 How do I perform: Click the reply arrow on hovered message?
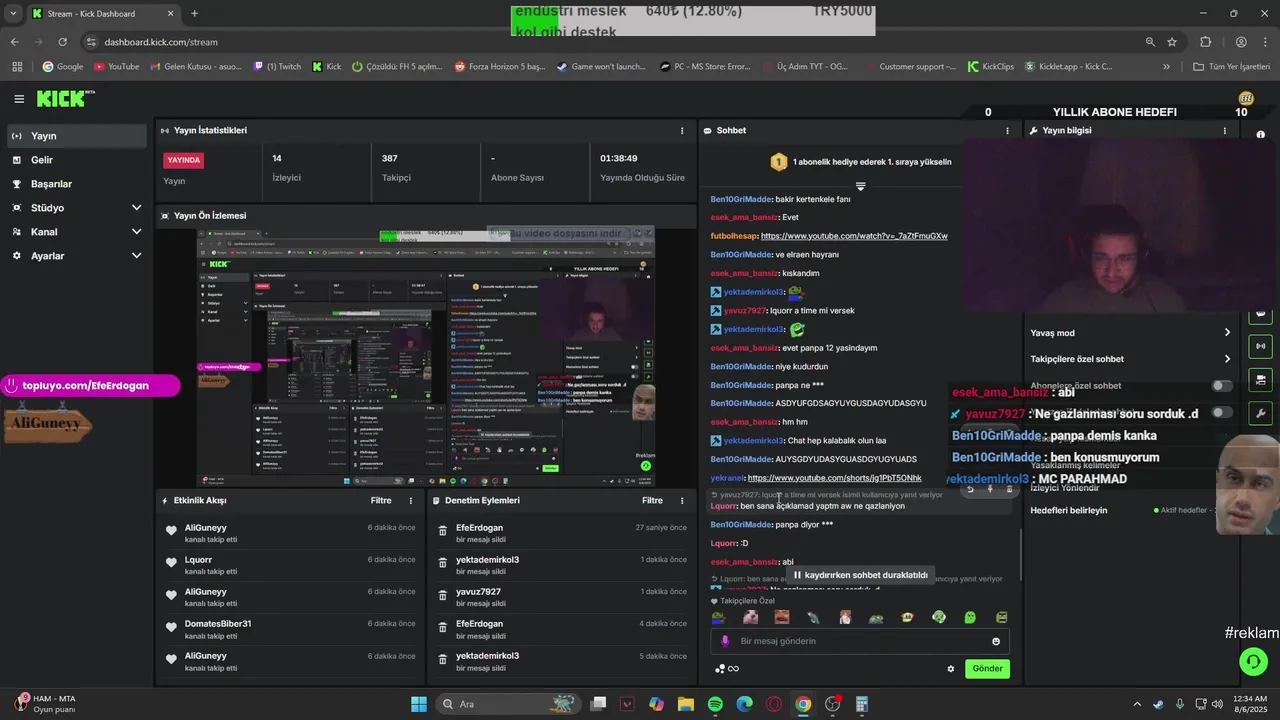pyautogui.click(x=970, y=489)
